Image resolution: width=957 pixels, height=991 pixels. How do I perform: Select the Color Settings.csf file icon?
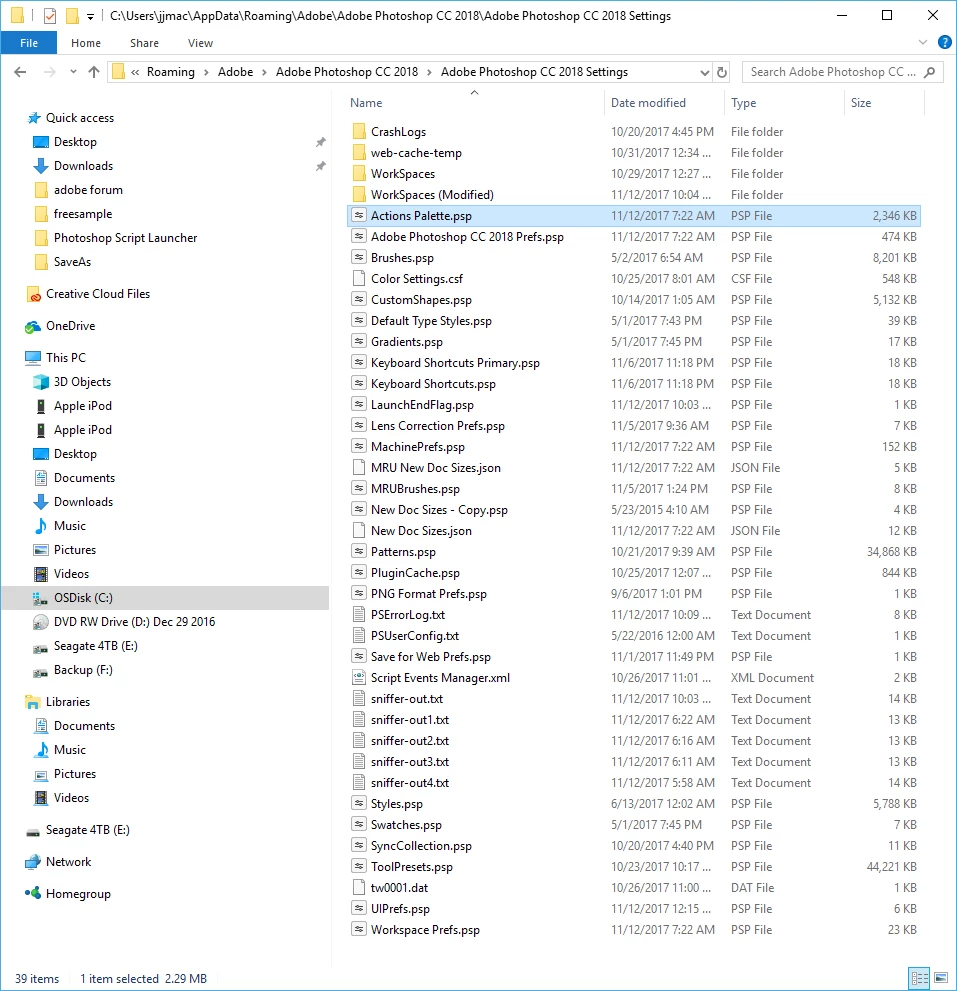[359, 278]
